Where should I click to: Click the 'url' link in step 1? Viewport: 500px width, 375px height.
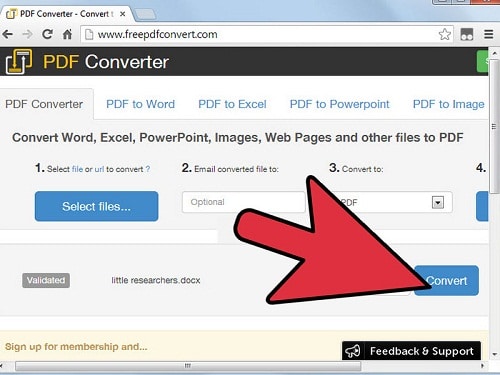click(x=99, y=169)
